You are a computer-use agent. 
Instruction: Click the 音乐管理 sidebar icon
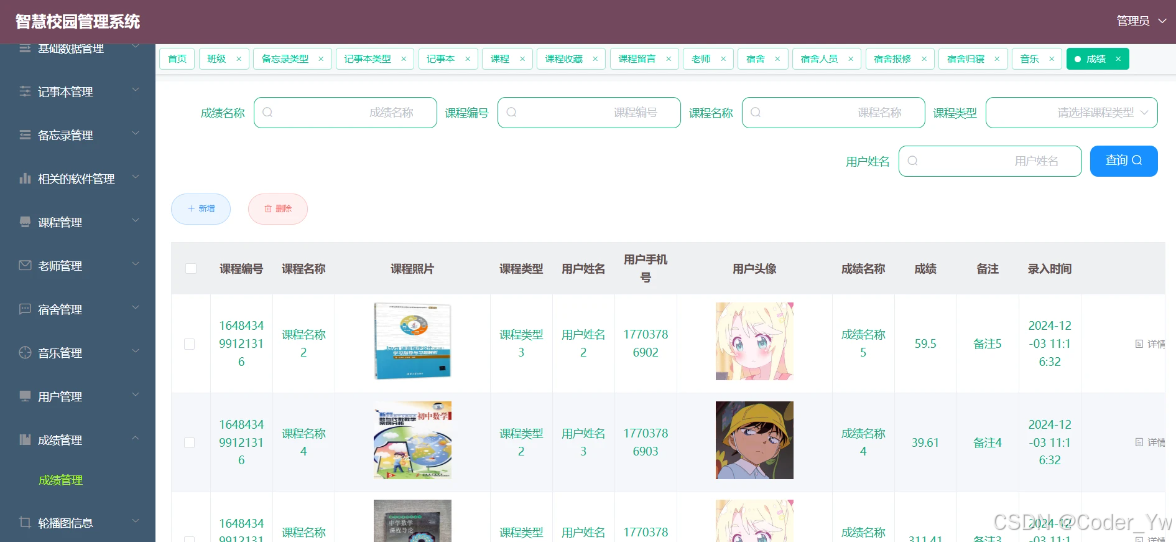click(x=25, y=353)
